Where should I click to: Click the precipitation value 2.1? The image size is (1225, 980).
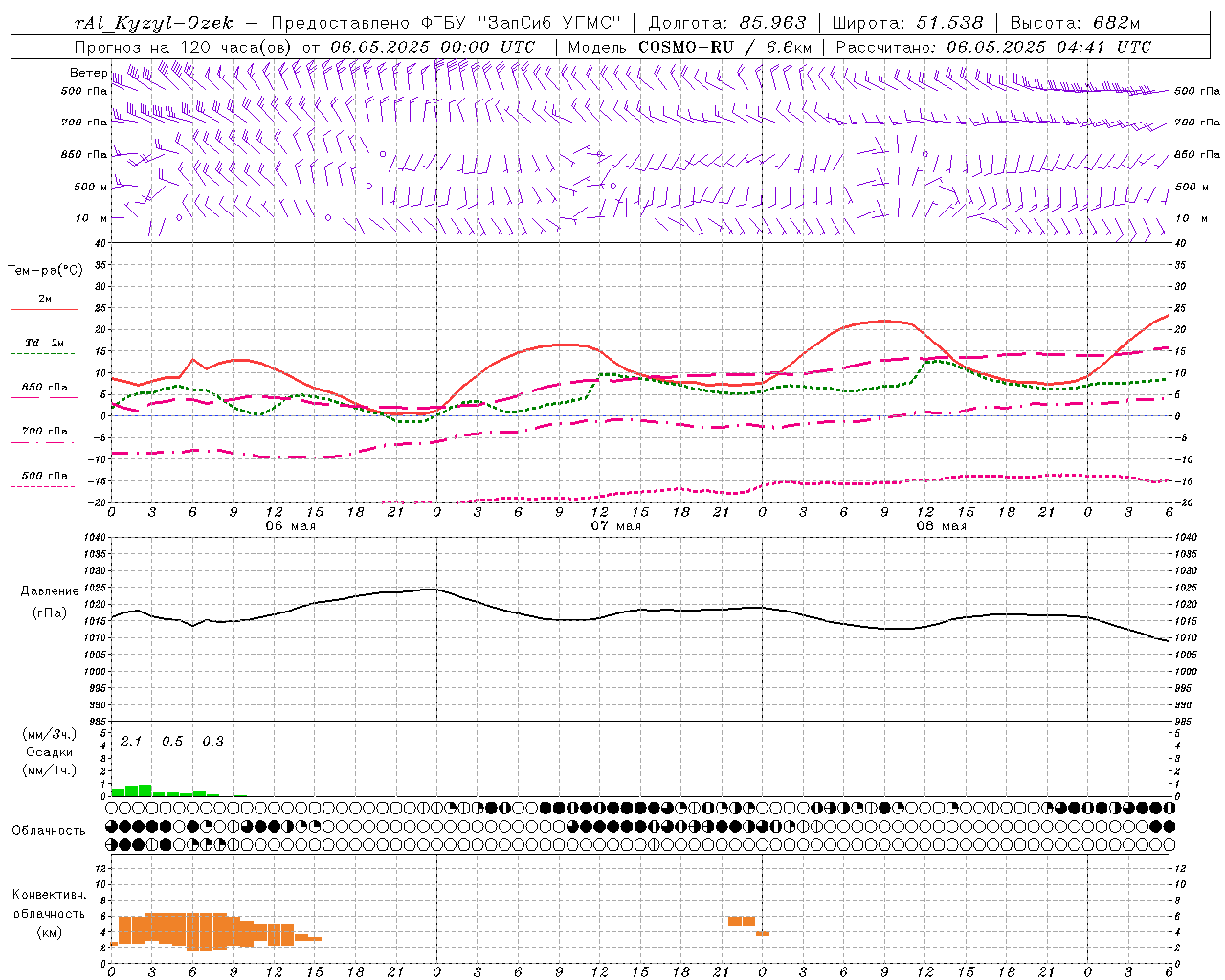click(x=131, y=742)
